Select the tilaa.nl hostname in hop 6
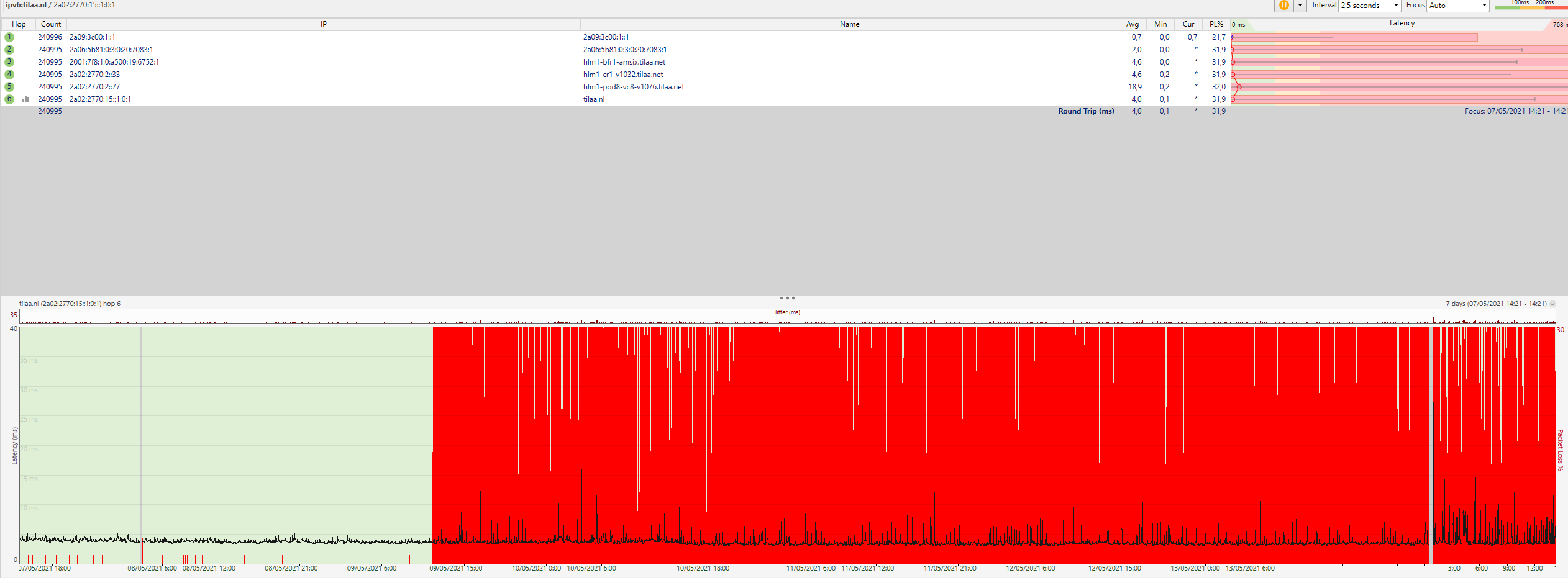 595,99
